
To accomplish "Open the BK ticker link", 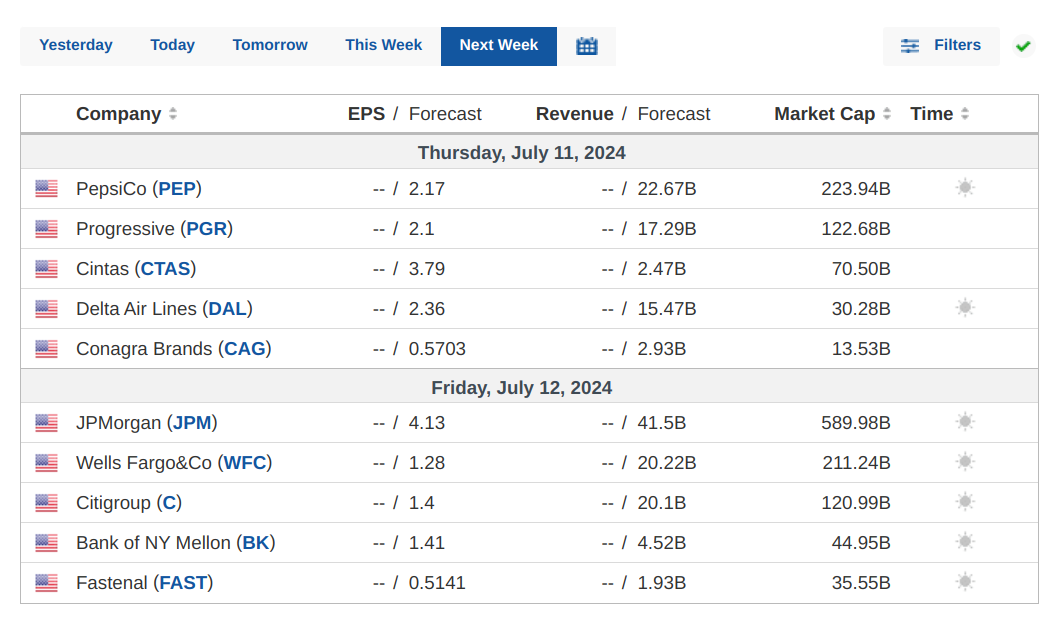I will tap(256, 543).
